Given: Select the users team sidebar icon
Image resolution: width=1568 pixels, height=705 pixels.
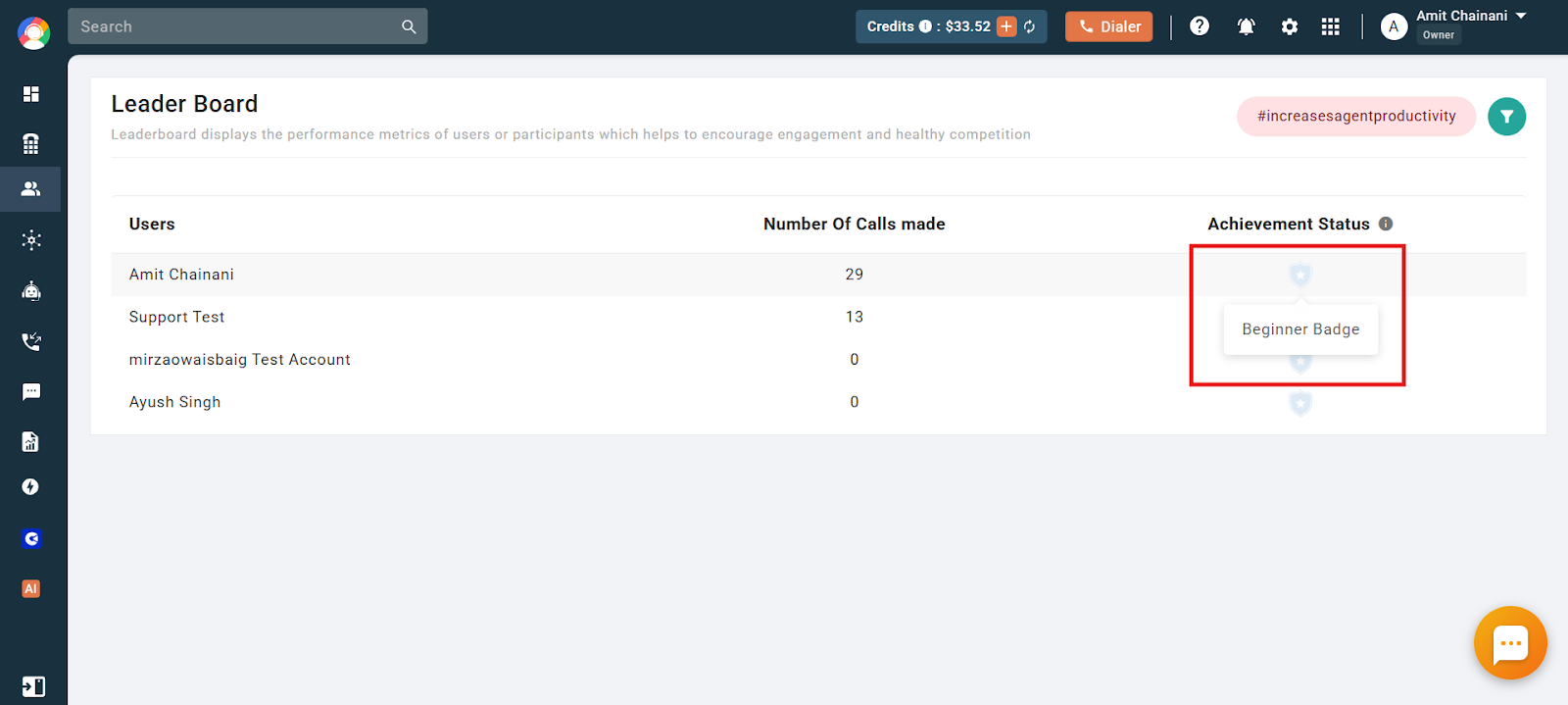Looking at the screenshot, I should point(31,189).
